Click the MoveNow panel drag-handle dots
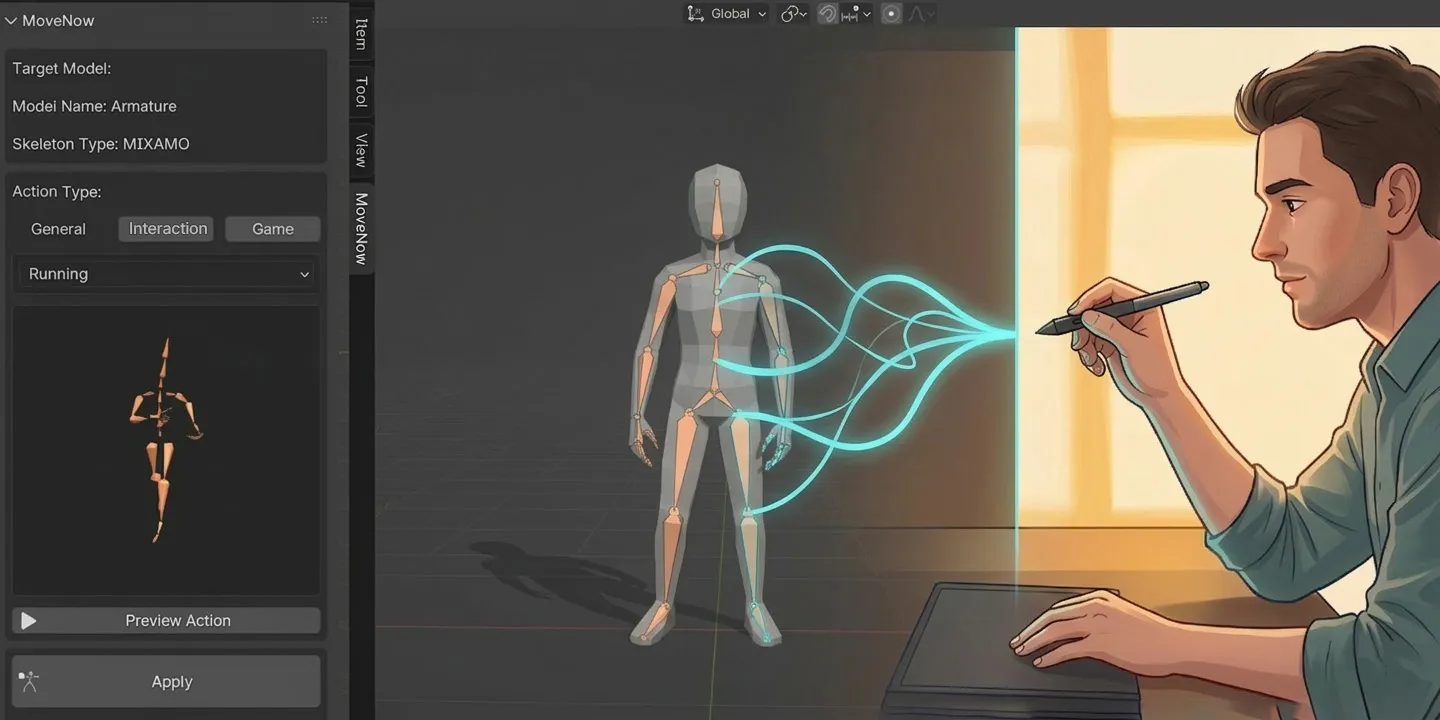This screenshot has height=720, width=1440. pos(319,20)
